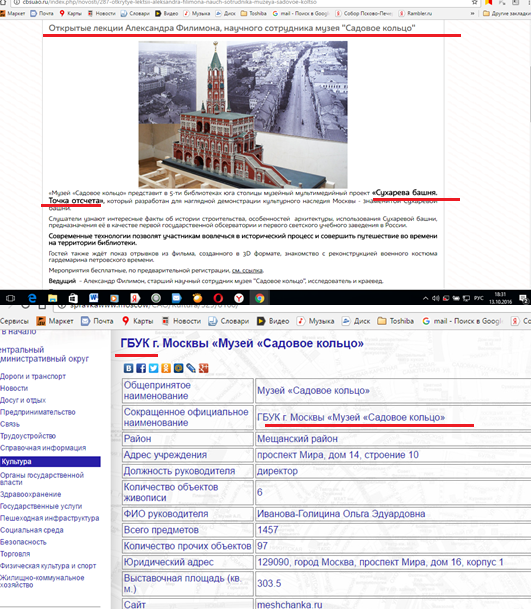
Task: Click upper browser address bar URL
Action: 170,2
